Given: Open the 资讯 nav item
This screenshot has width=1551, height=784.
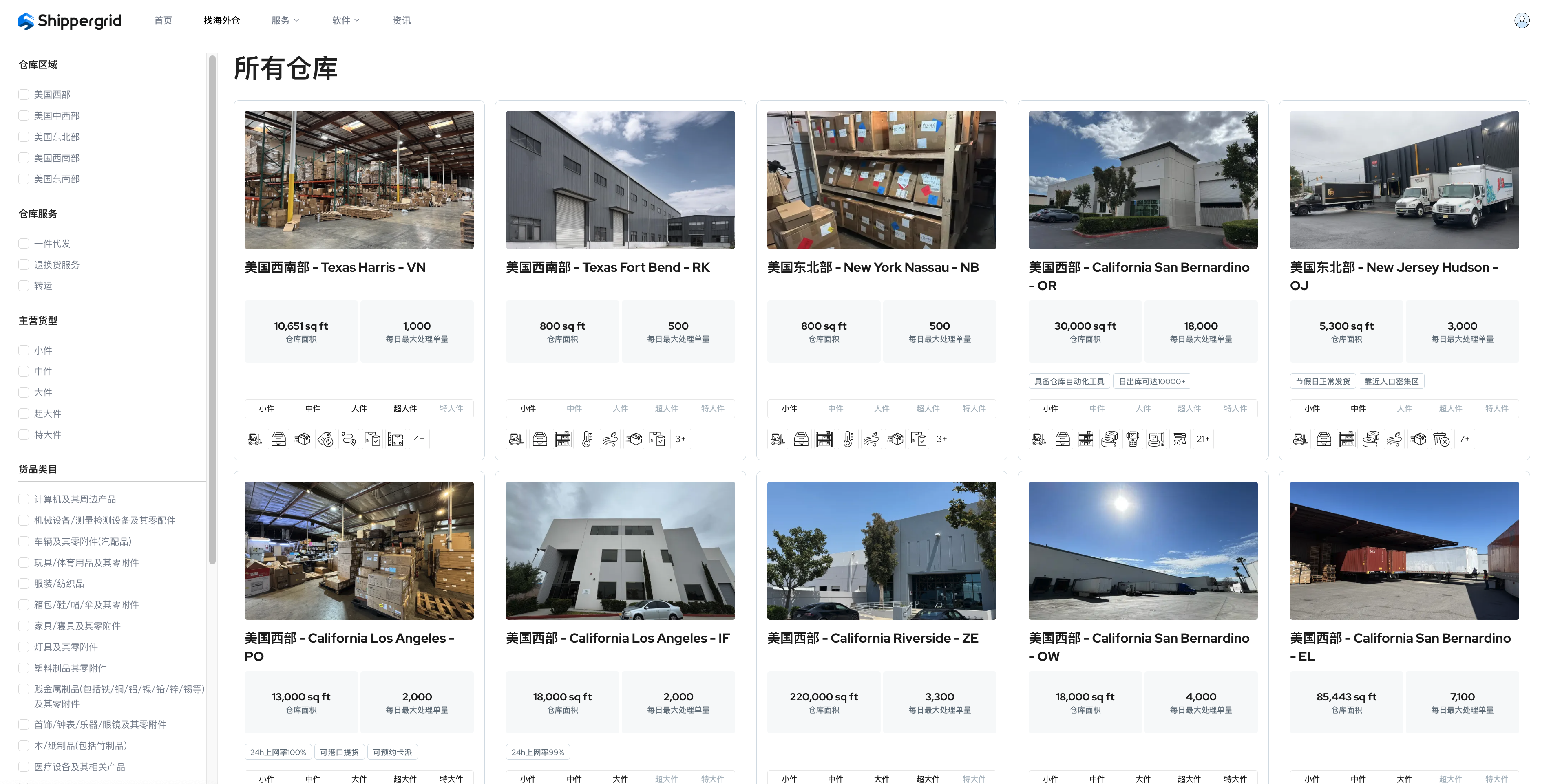Looking at the screenshot, I should [x=402, y=20].
